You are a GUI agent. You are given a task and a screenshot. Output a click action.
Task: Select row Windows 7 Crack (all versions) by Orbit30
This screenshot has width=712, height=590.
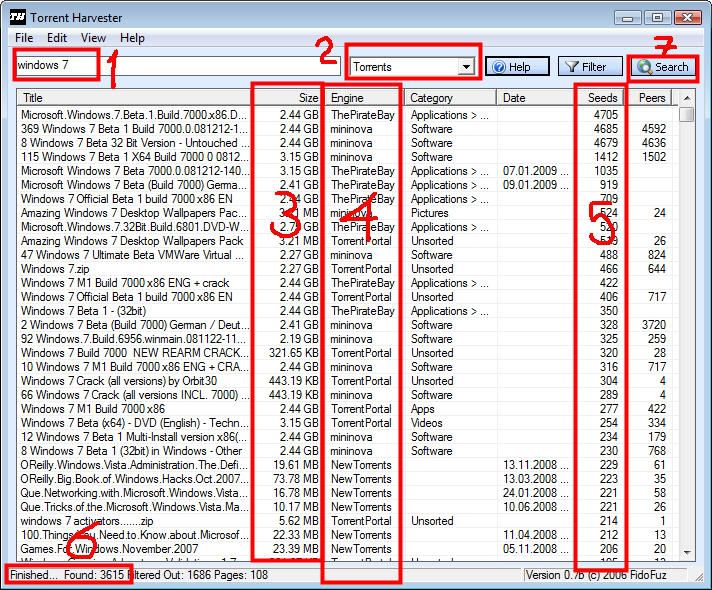(x=345, y=381)
